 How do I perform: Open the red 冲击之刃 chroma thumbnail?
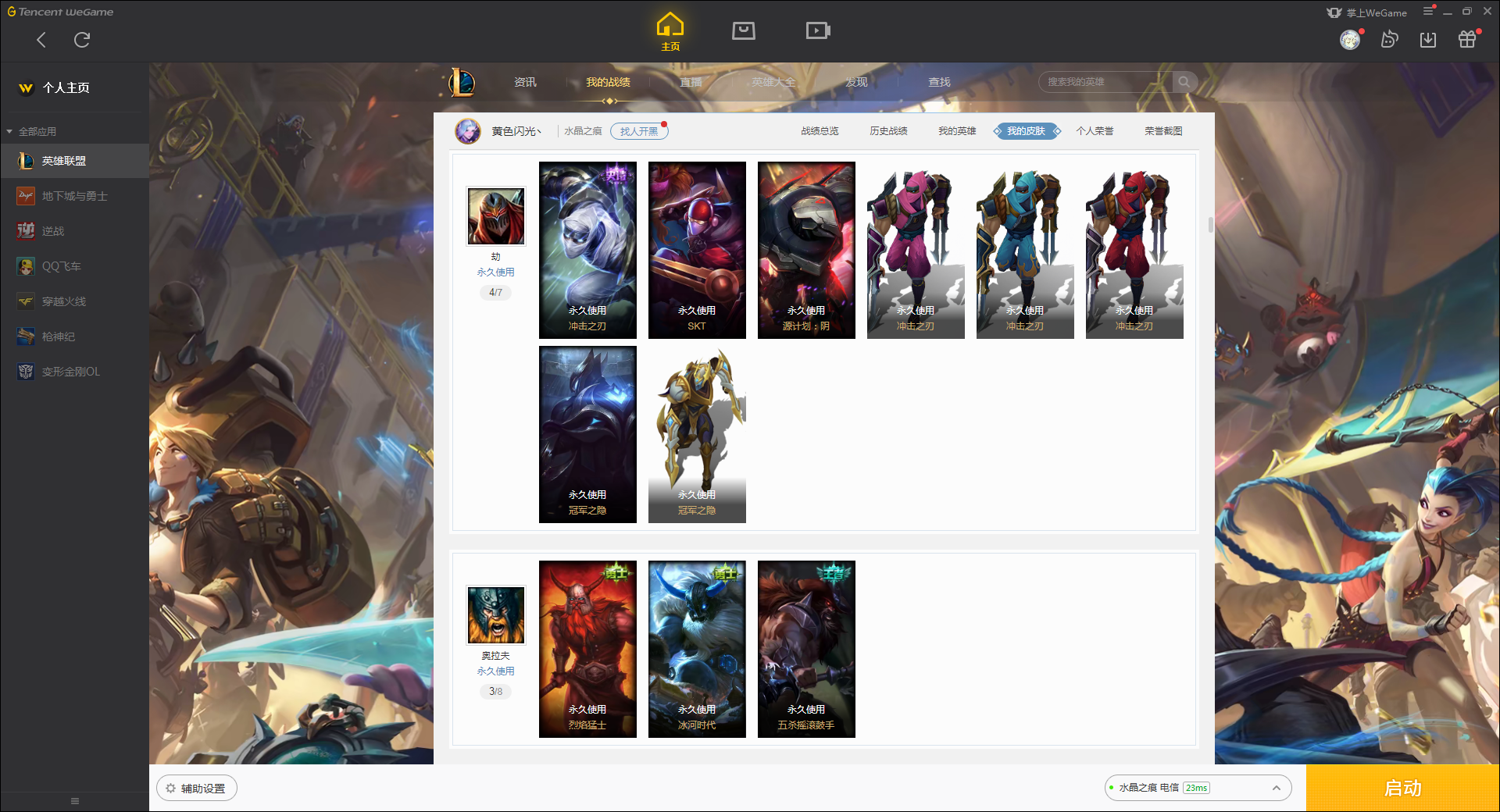(x=1134, y=250)
